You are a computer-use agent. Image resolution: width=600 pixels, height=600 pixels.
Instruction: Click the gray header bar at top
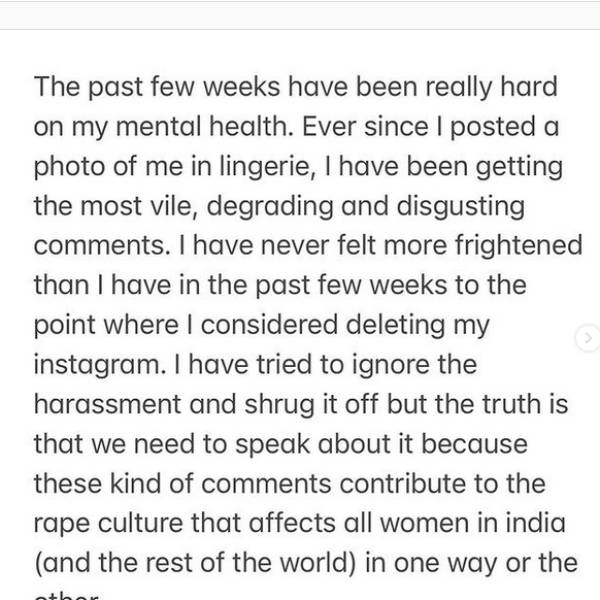[300, 14]
